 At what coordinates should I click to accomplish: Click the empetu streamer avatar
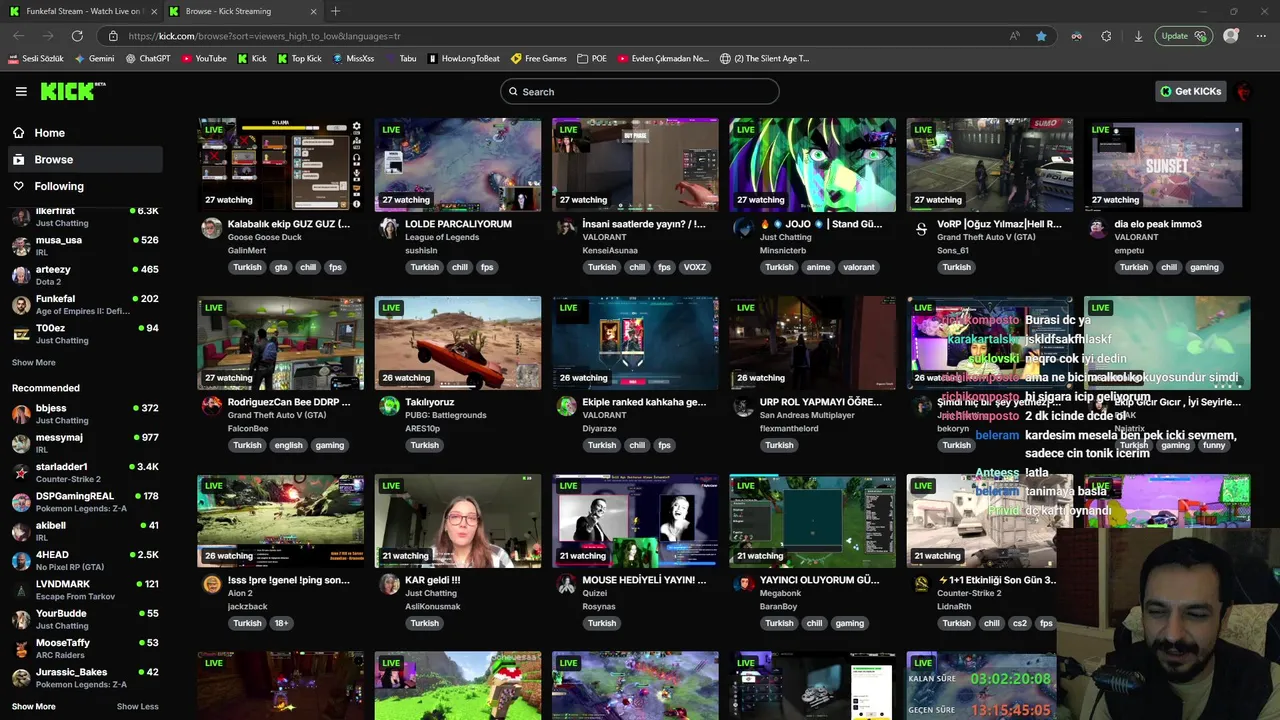coord(1098,228)
